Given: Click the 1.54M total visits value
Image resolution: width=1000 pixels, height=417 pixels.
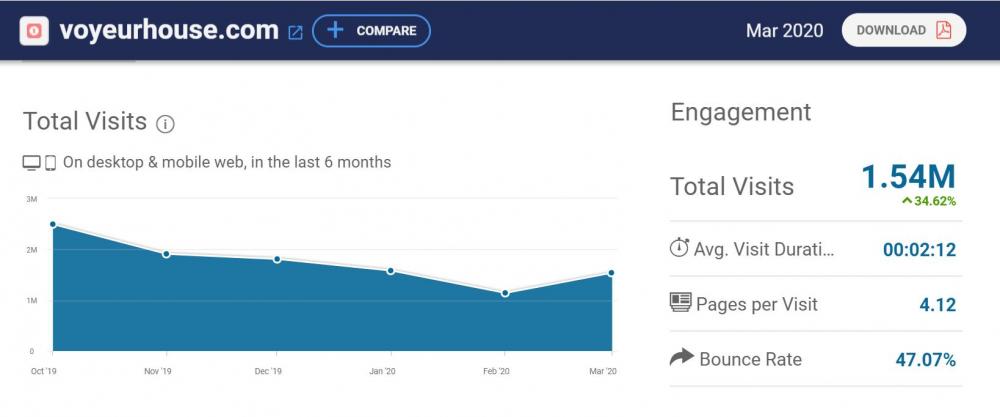Looking at the screenshot, I should pyautogui.click(x=908, y=177).
